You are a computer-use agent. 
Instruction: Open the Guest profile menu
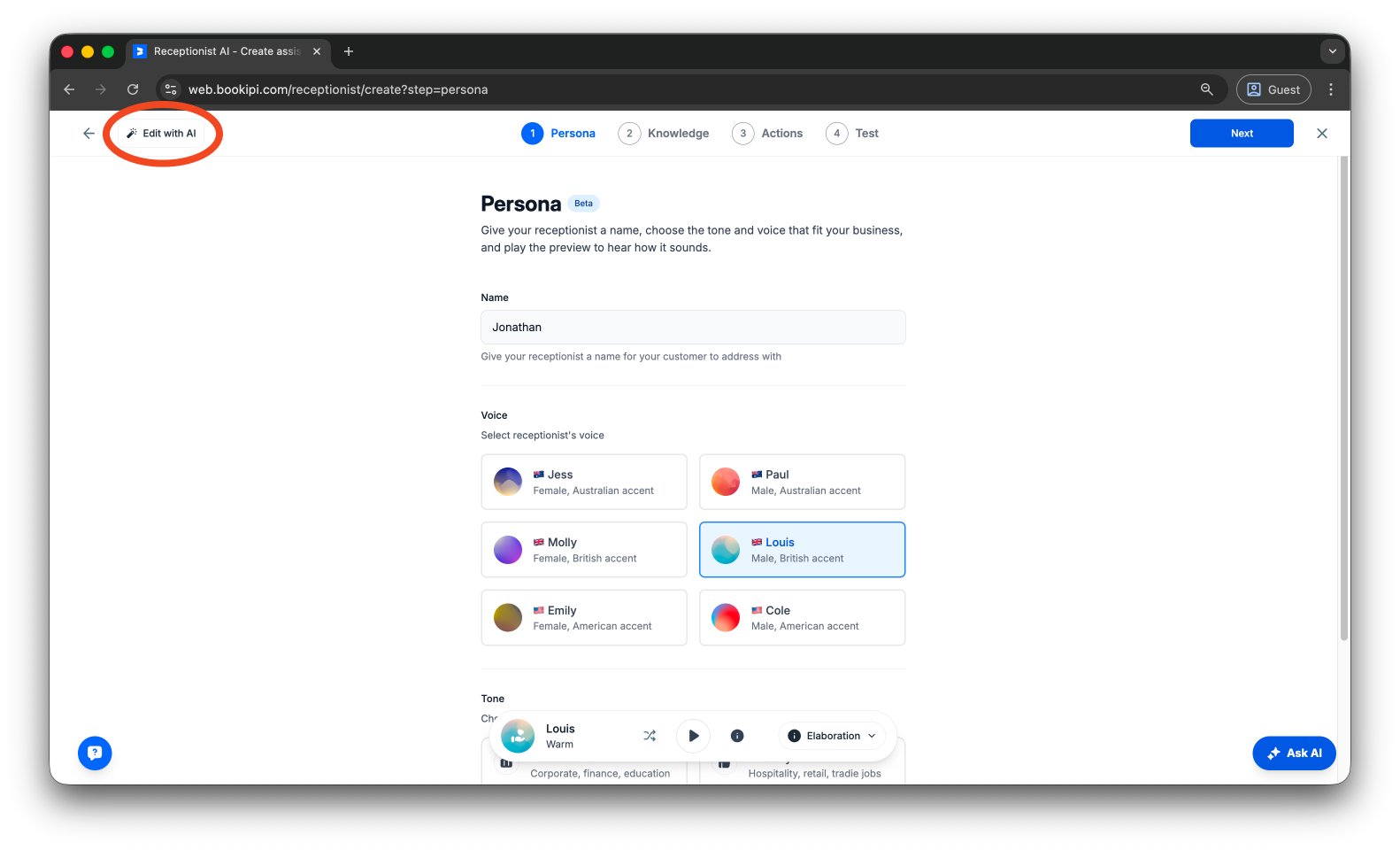tap(1273, 89)
